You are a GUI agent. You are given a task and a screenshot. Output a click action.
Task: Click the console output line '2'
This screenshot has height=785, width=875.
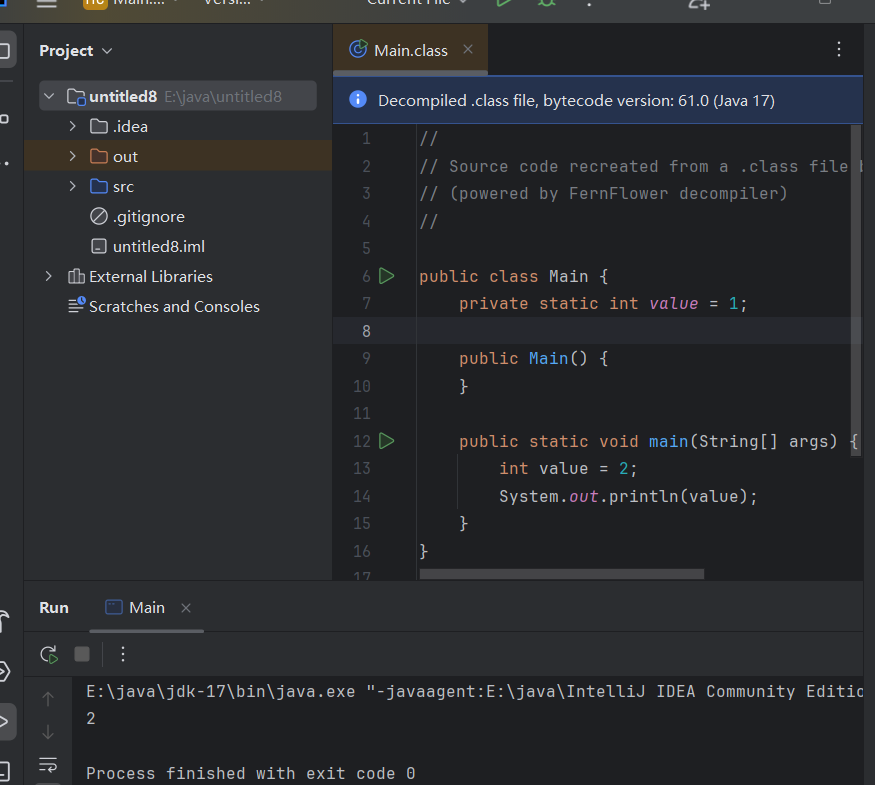tap(90, 719)
